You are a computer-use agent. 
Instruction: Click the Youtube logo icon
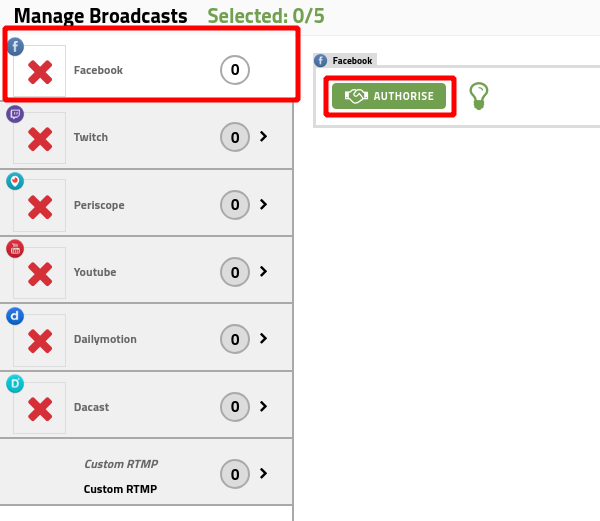tap(15, 249)
